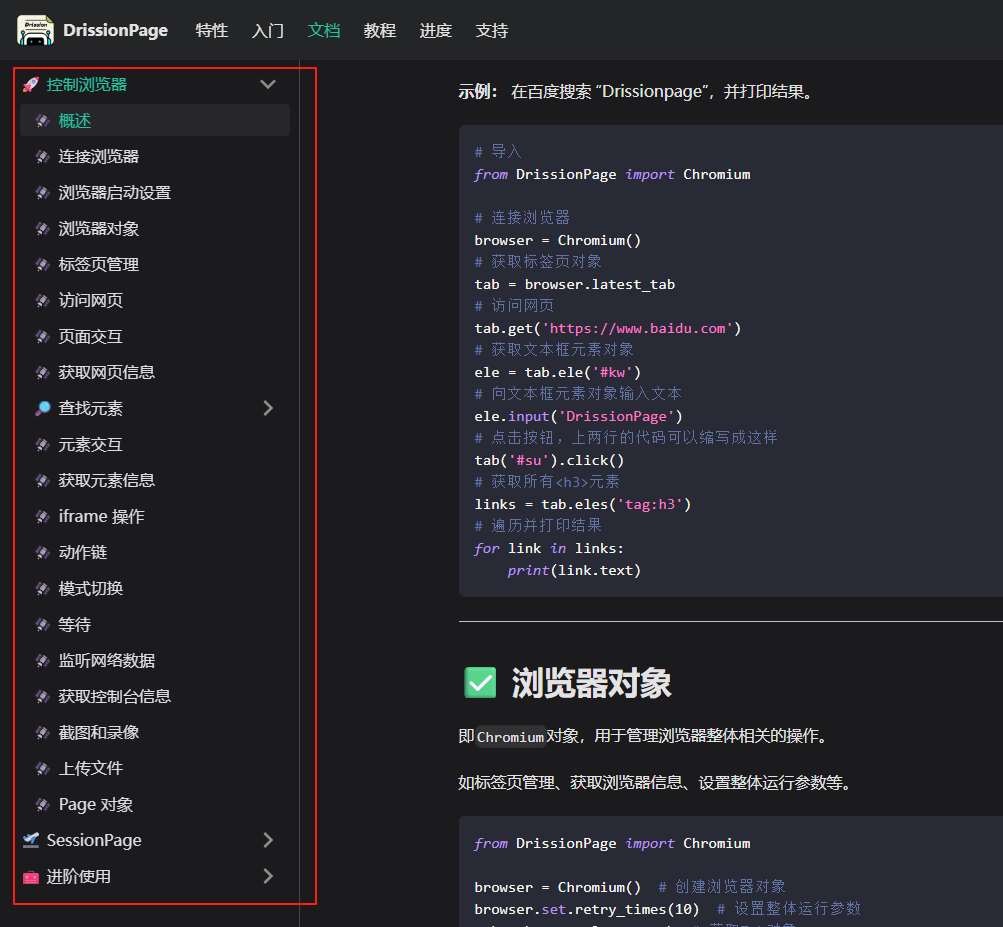Click the 浏览器对象 section heading
Viewport: 1003px width, 927px height.
point(591,683)
